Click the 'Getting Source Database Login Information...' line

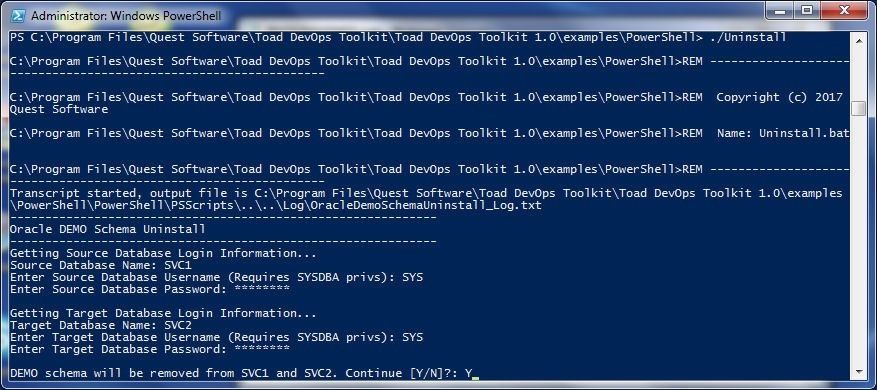point(163,253)
